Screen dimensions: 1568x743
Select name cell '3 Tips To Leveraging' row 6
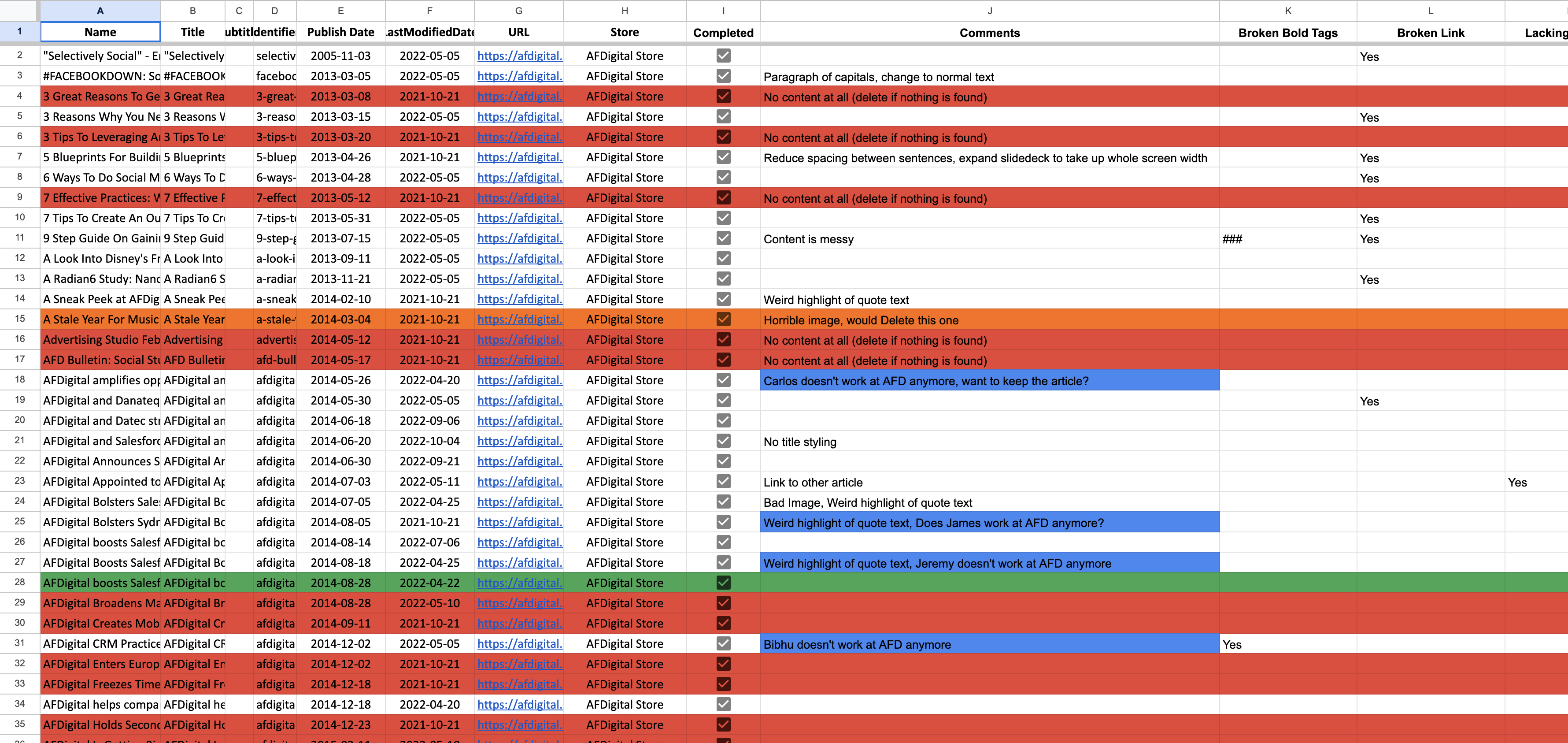click(100, 137)
